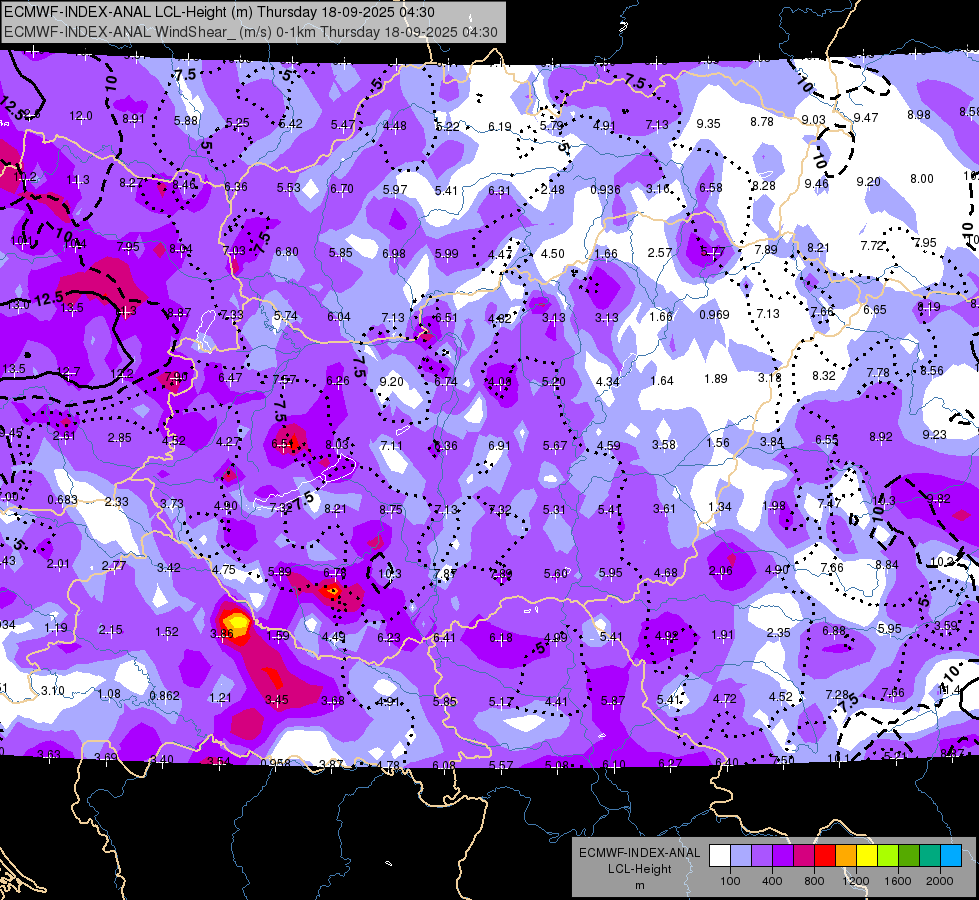The height and width of the screenshot is (900, 979).
Task: Click the wind shear value 8.03
Action: click(337, 444)
